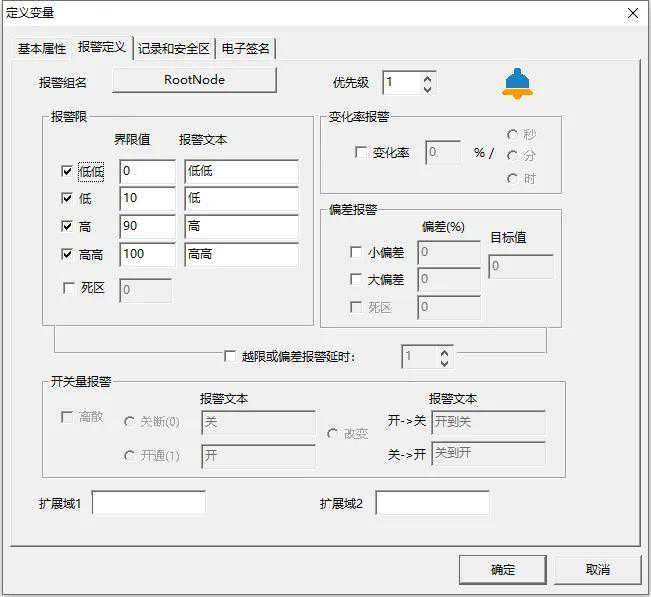This screenshot has width=651, height=597.
Task: Click the orange alarm bell icon
Action: (517, 84)
